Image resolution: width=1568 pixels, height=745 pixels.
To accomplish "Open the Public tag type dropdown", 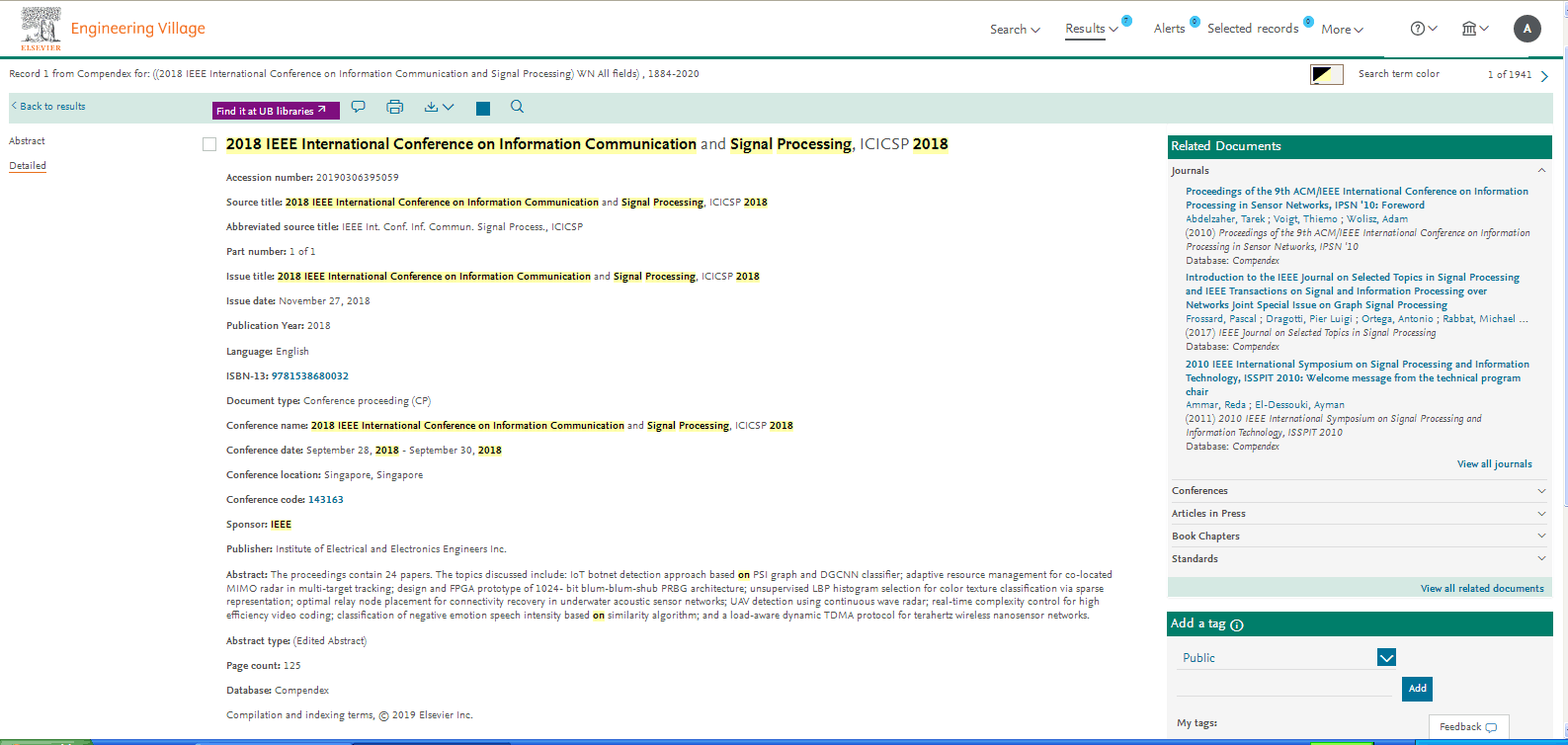I will pos(1386,658).
